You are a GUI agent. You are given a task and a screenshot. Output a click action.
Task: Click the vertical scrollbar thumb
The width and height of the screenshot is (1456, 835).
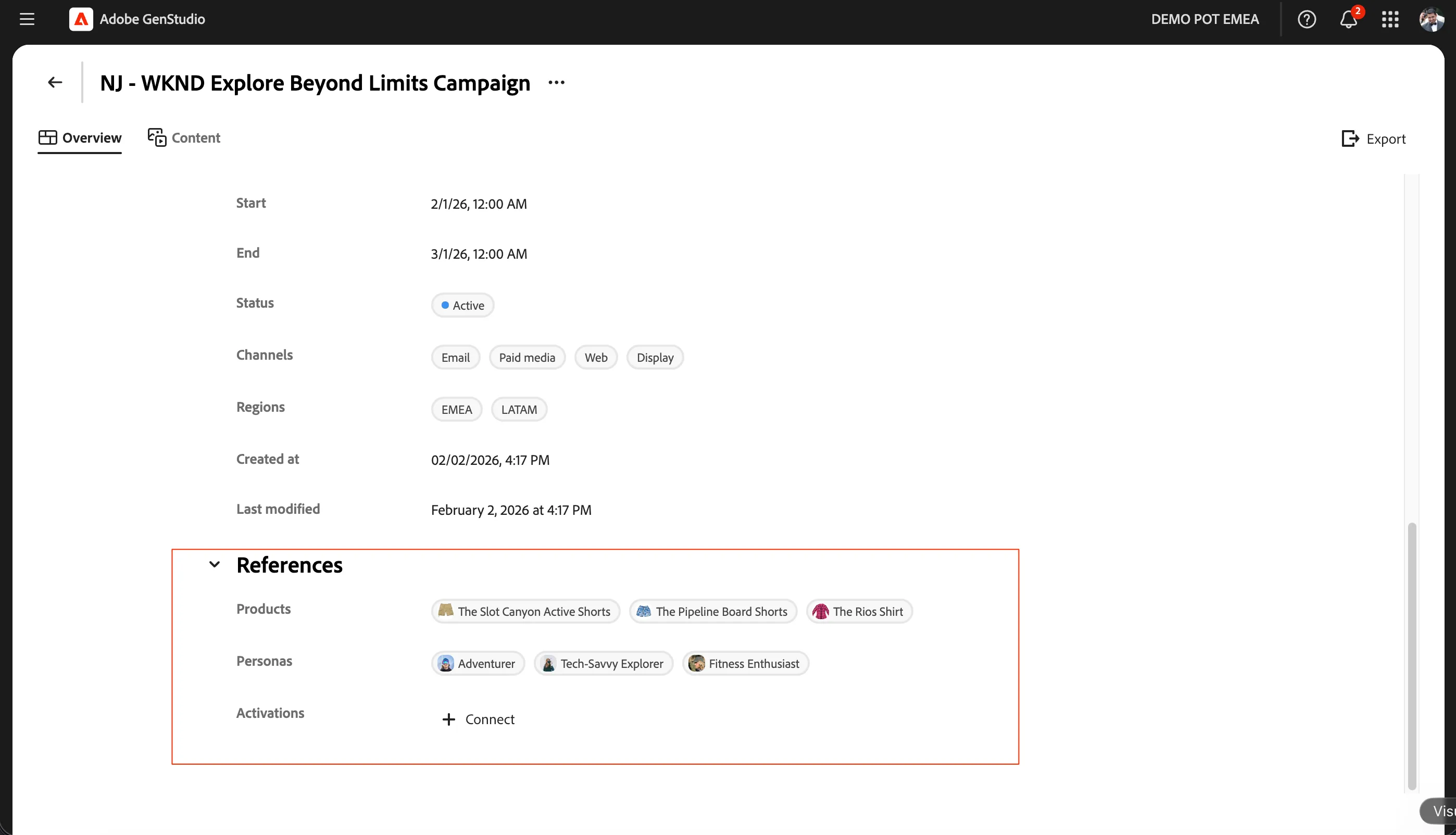coord(1412,656)
